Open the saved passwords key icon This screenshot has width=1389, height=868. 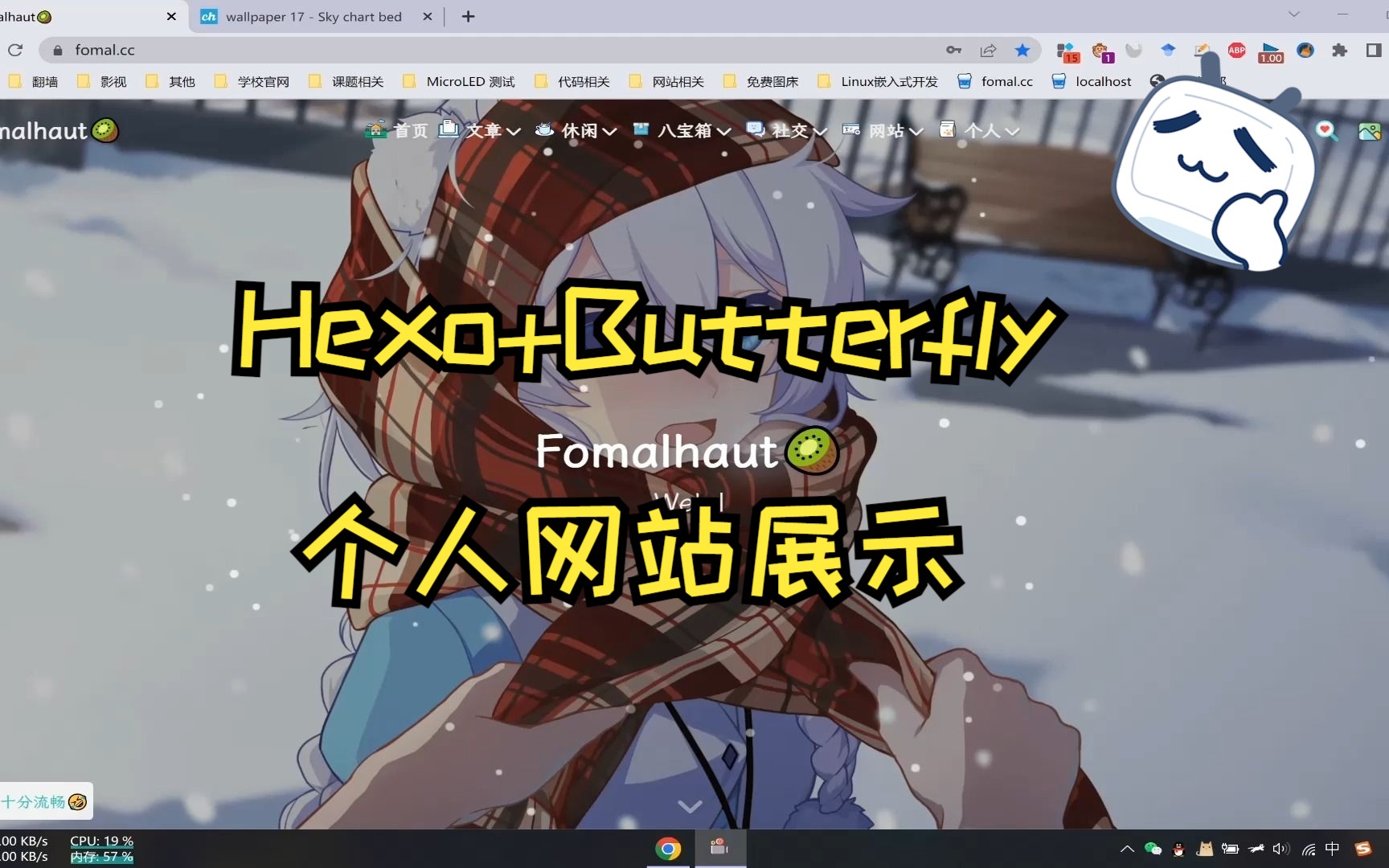[x=954, y=50]
